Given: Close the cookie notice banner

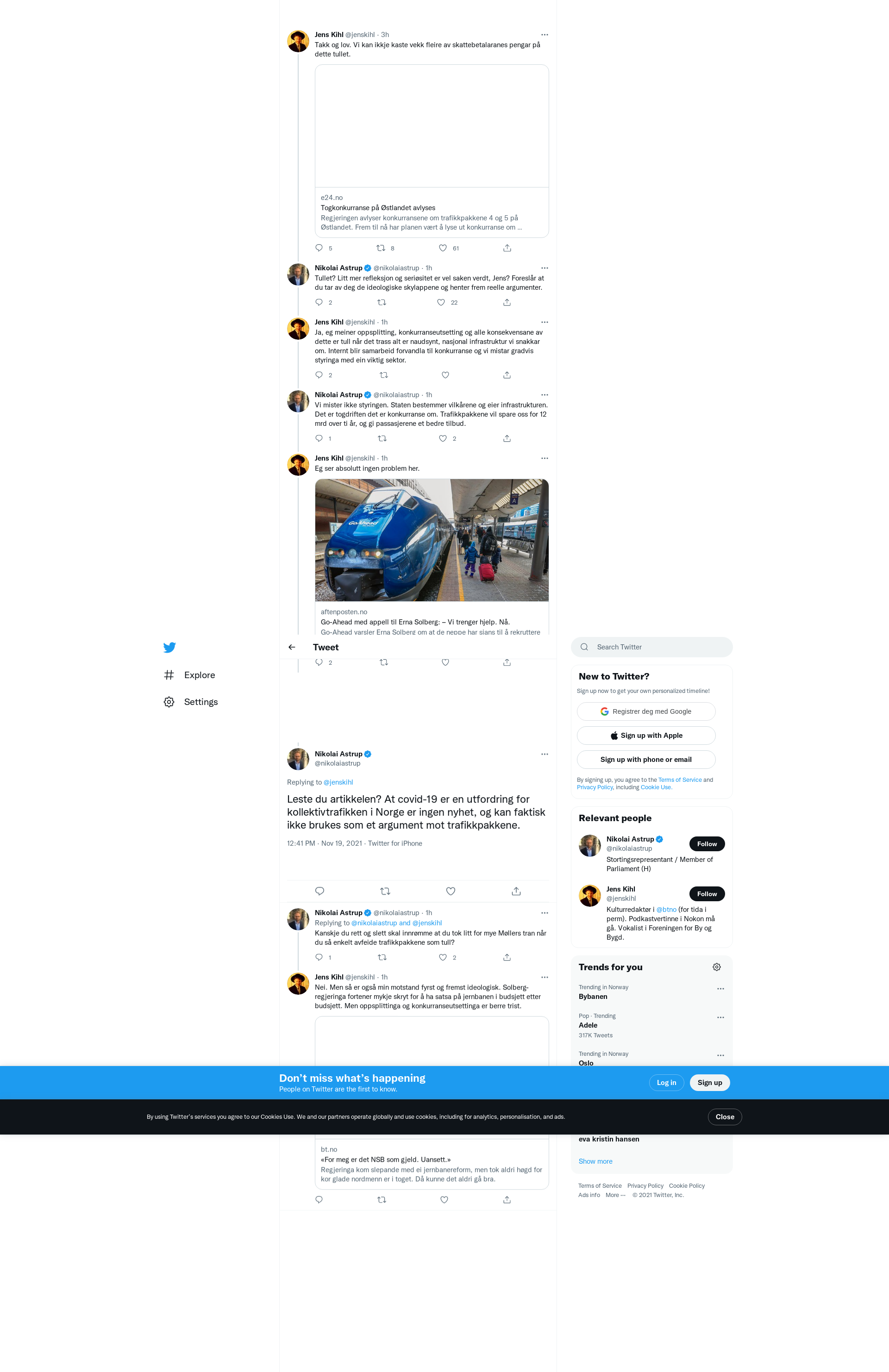Looking at the screenshot, I should (724, 1117).
